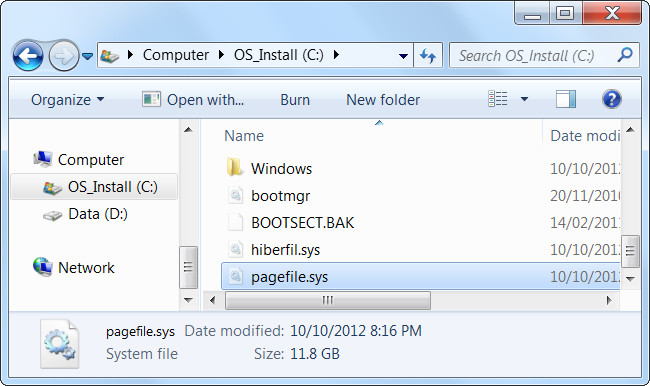This screenshot has width=650, height=386.
Task: Expand the arrow before Computer in address bar
Action: click(130, 55)
